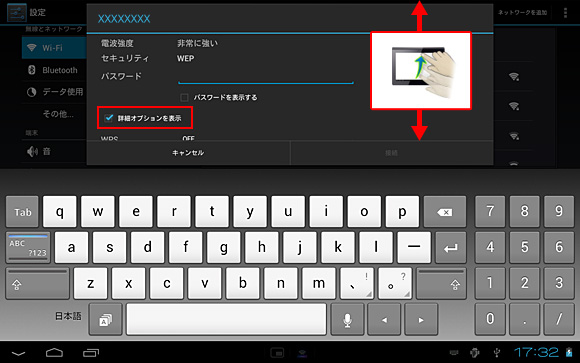Open 音 sound settings in sidebar
This screenshot has height=363, width=580.
tap(54, 151)
